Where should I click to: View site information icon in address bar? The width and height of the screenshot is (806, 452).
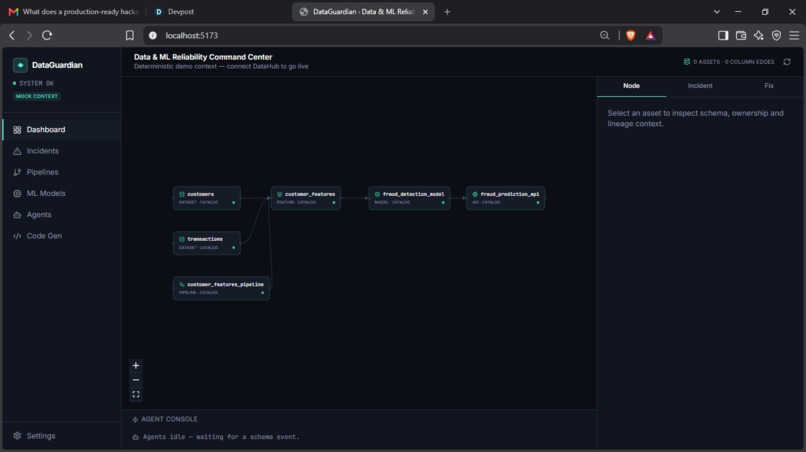click(153, 35)
